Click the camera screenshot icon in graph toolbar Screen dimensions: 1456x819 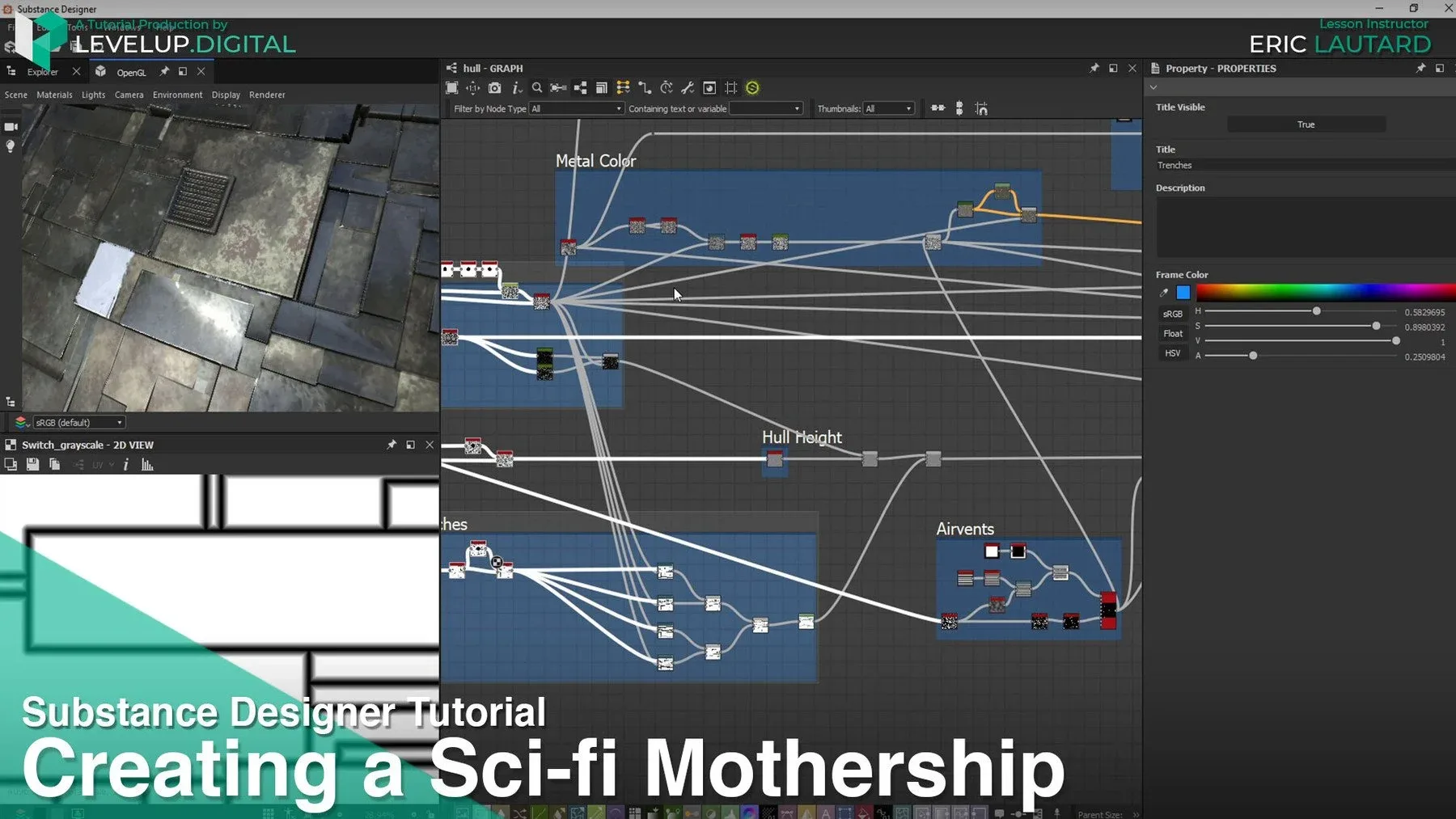495,88
